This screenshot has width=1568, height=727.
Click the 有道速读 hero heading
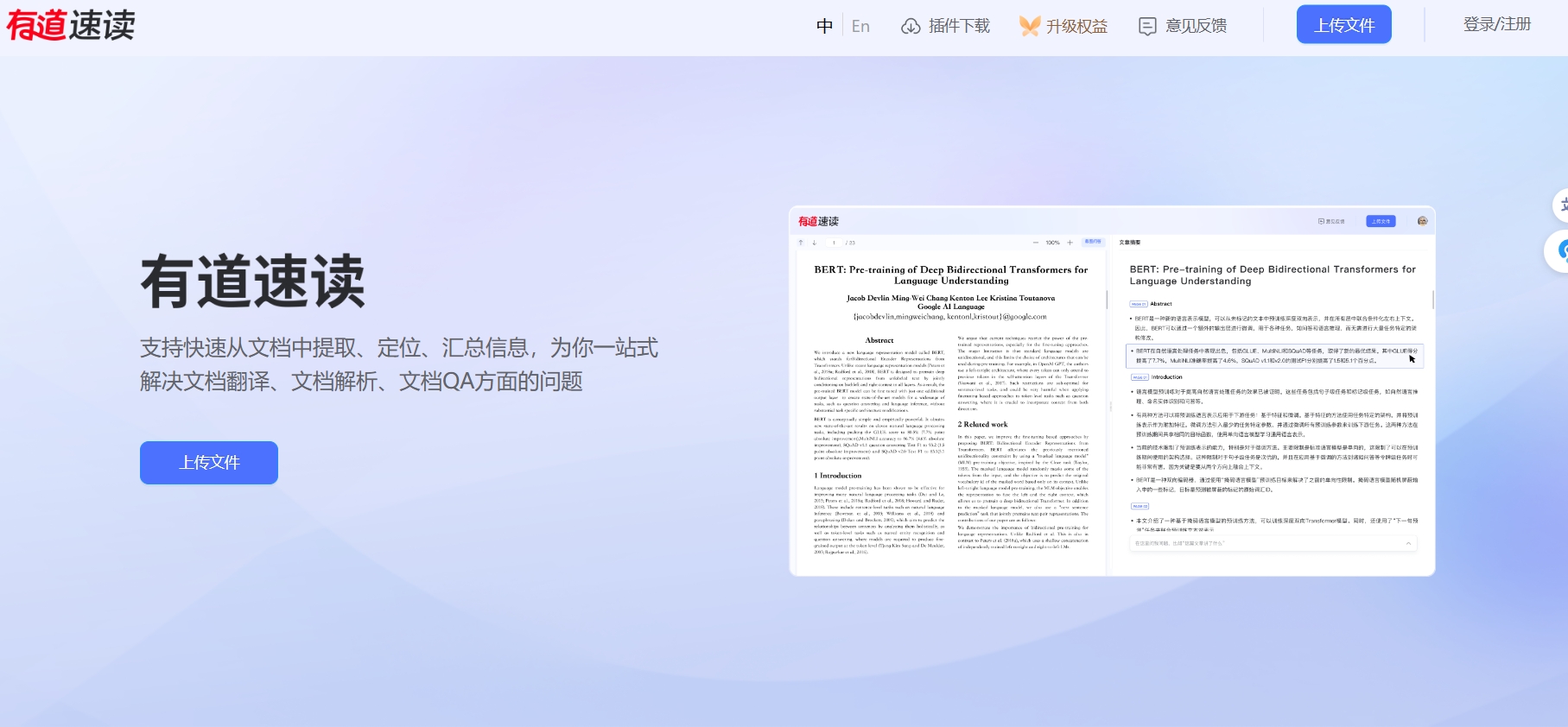[252, 281]
